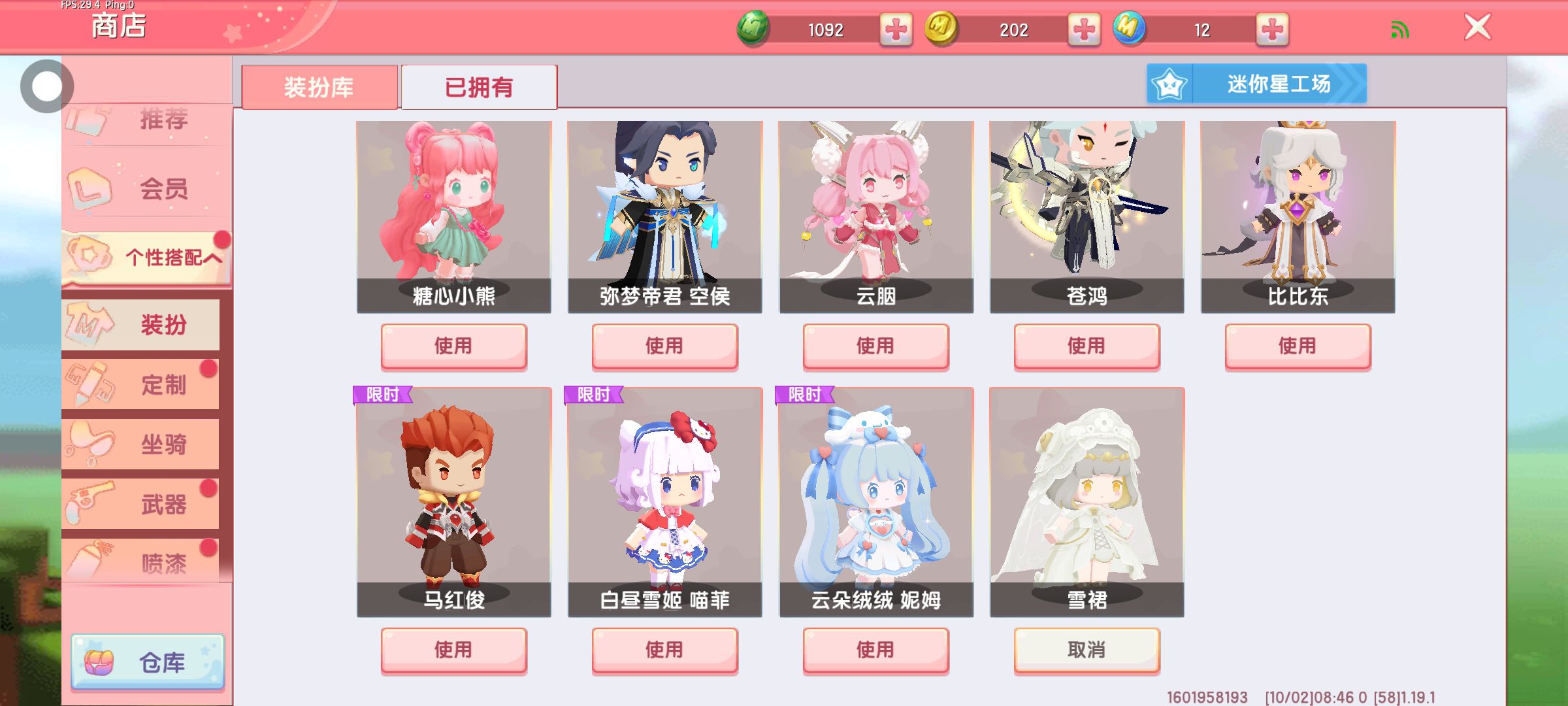Viewport: 1568px width, 706px height.
Task: Use the 糖心小熊 skin
Action: 453,346
